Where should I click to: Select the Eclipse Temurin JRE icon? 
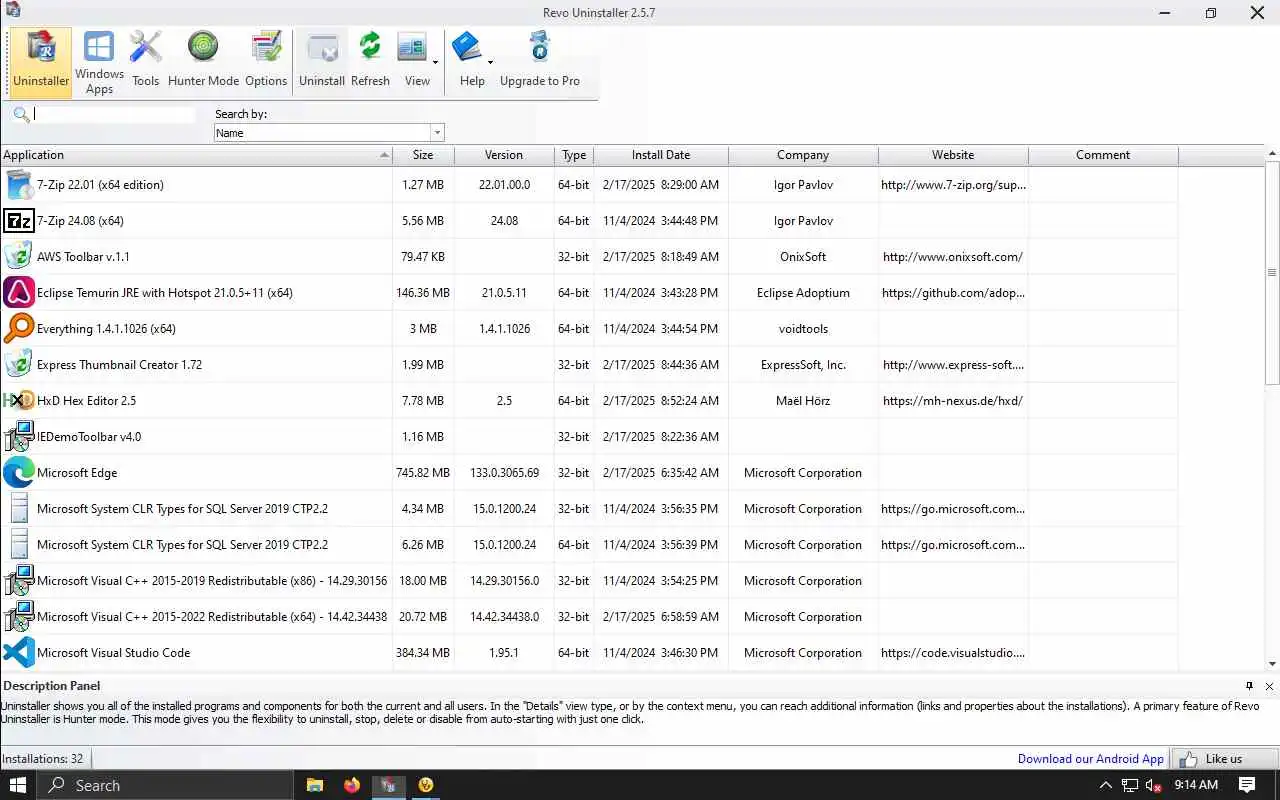[19, 293]
